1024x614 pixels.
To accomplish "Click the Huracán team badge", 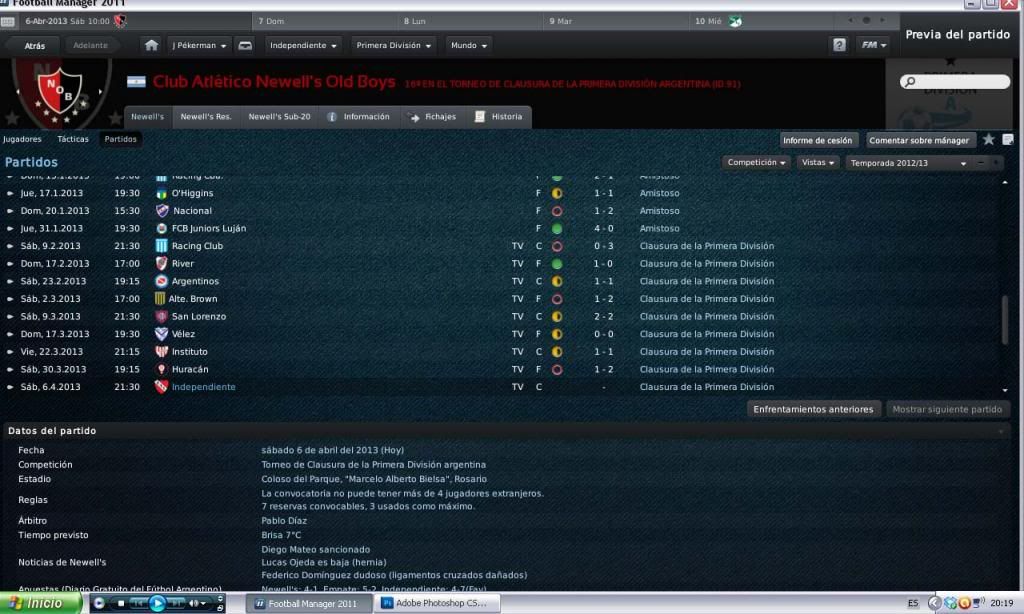I will [161, 369].
